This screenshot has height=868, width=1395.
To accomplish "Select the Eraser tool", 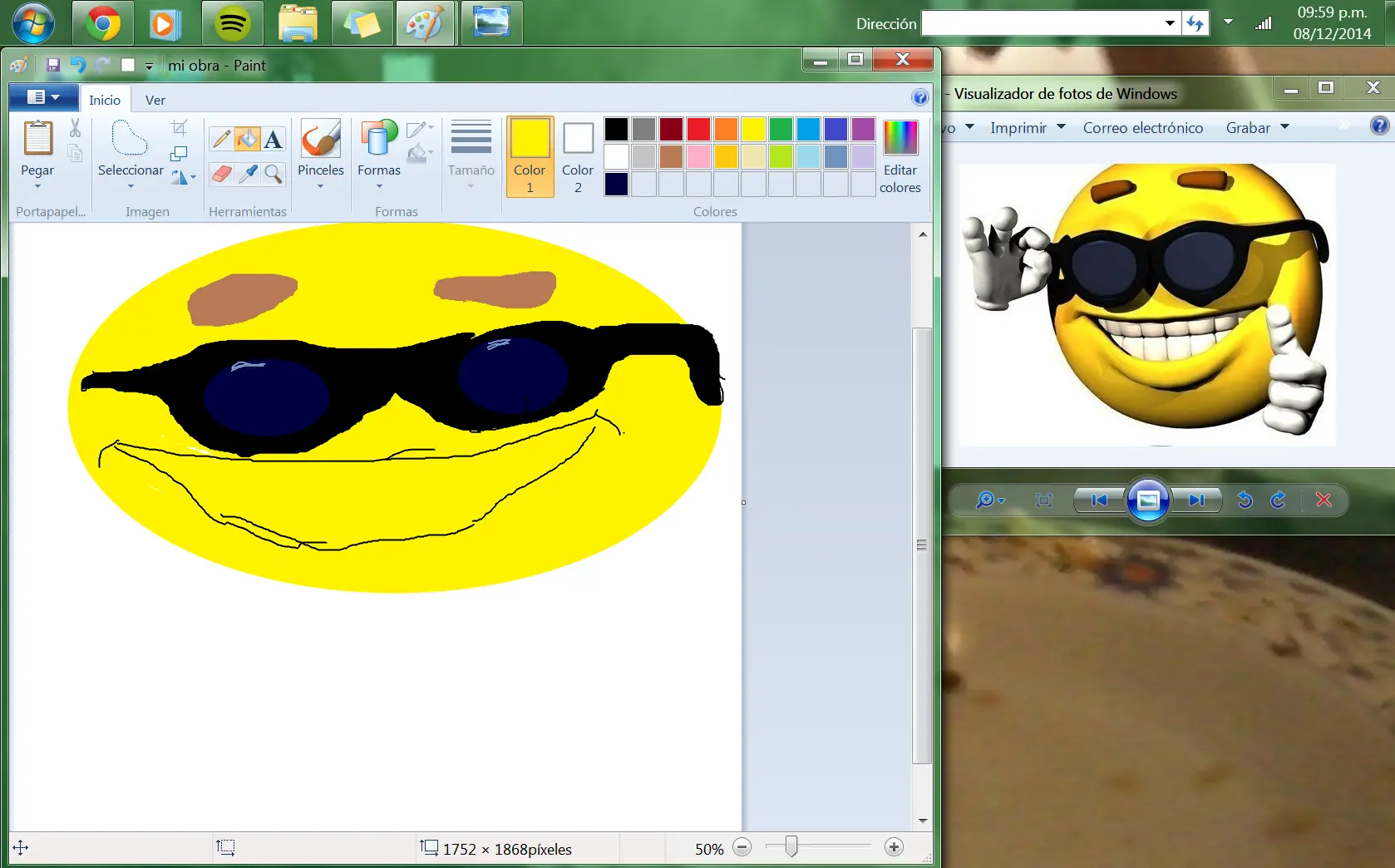I will [220, 174].
